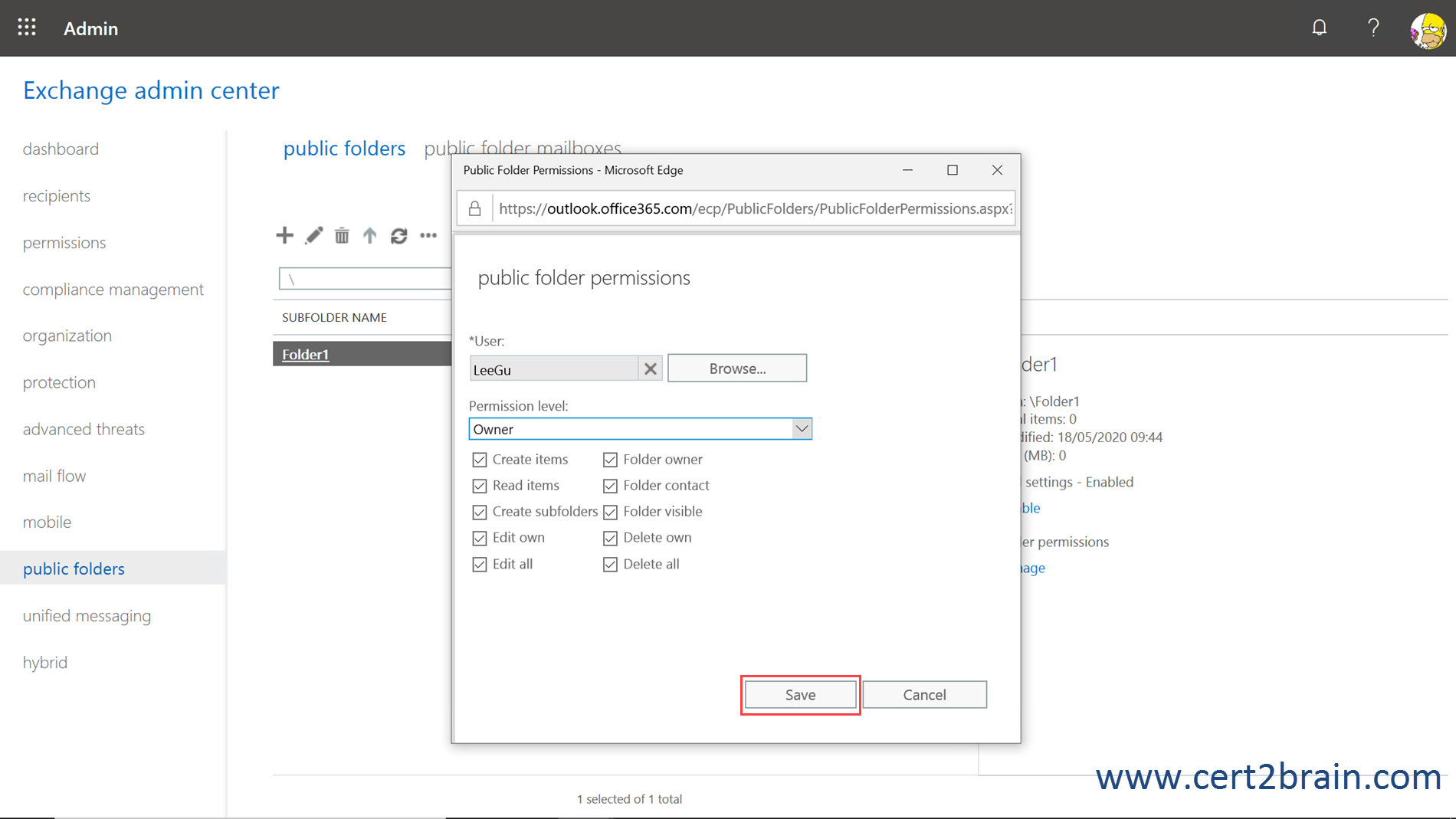Click the lock icon in the address bar
Image resolution: width=1456 pixels, height=819 pixels.
tap(475, 208)
